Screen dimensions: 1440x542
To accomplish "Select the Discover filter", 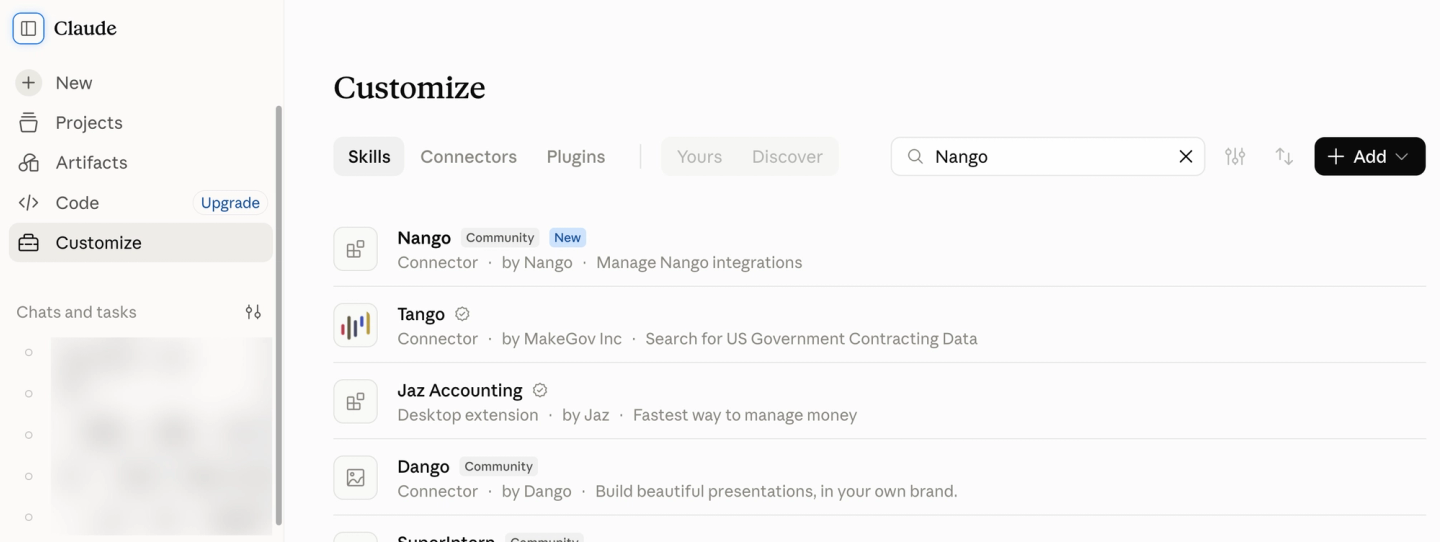I will point(787,156).
